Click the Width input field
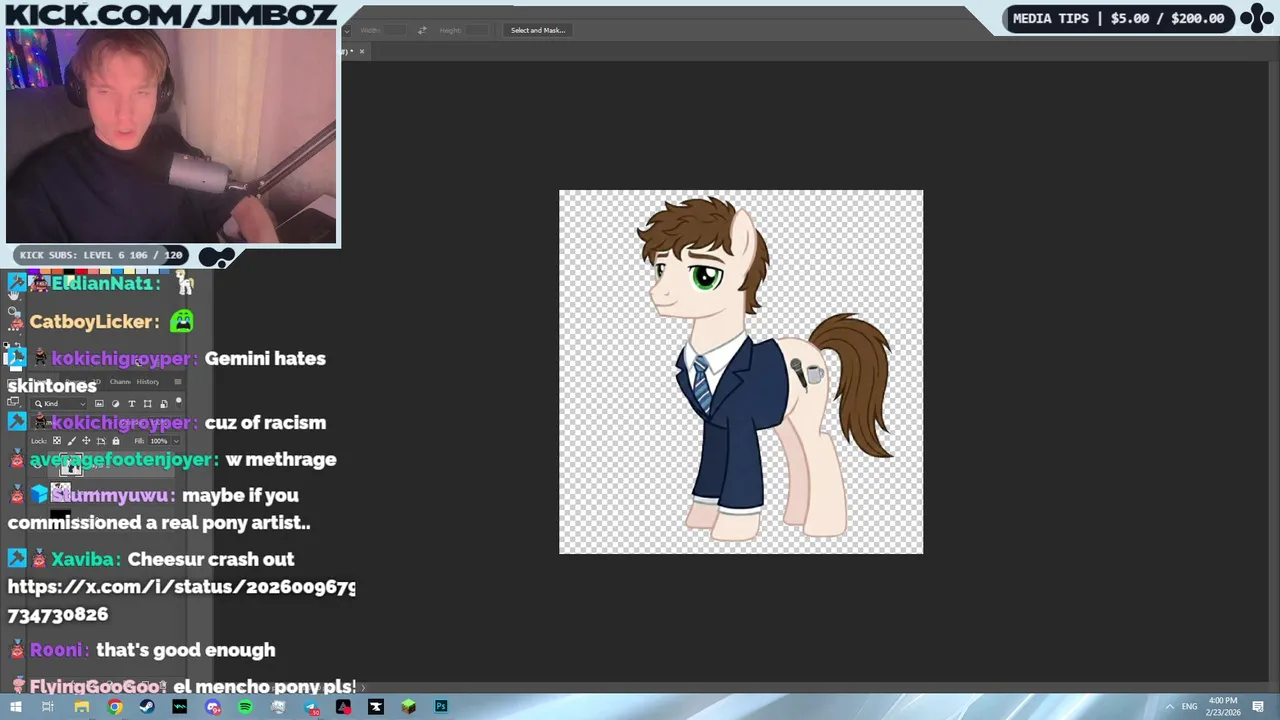 click(395, 30)
